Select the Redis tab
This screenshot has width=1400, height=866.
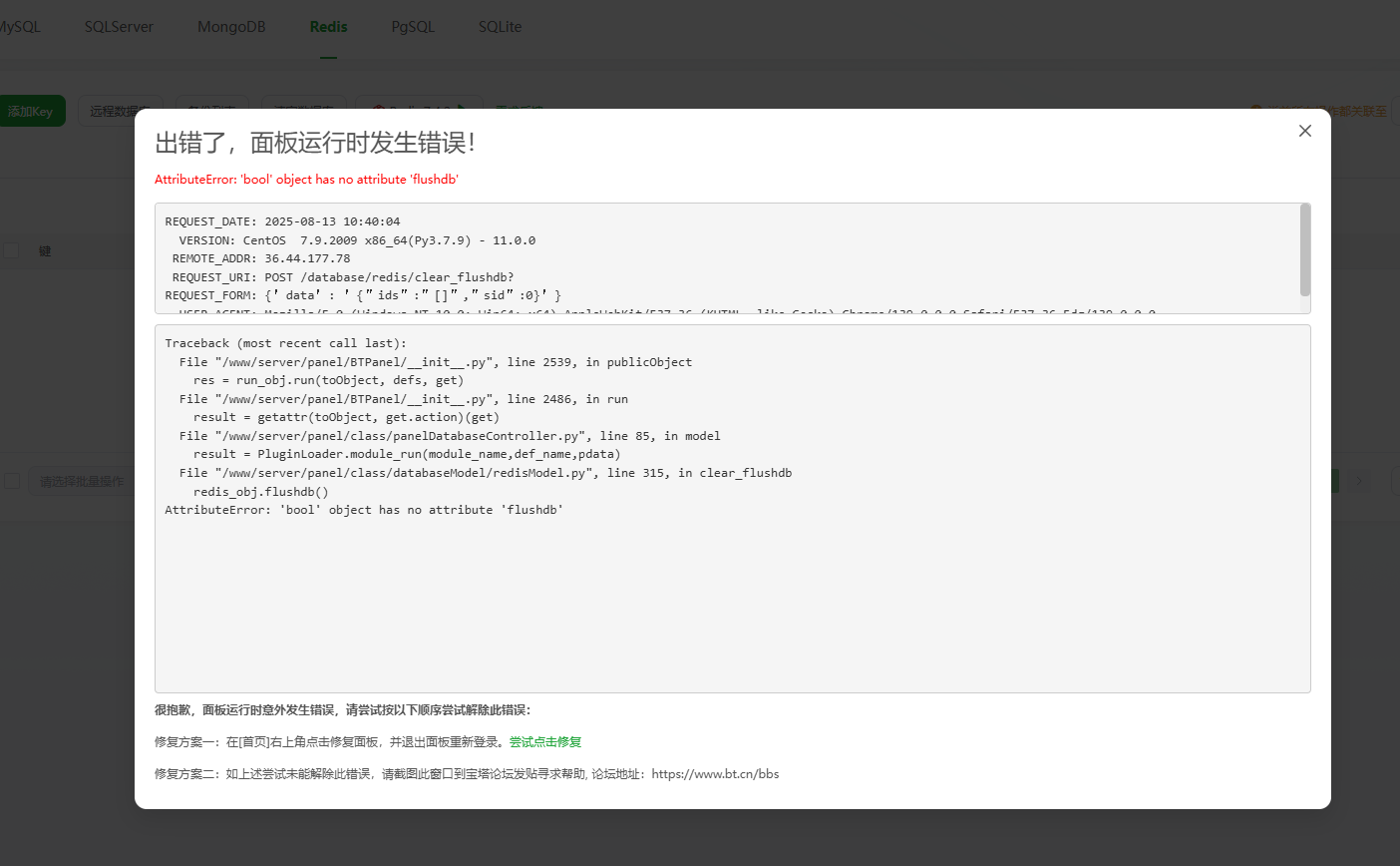(328, 27)
